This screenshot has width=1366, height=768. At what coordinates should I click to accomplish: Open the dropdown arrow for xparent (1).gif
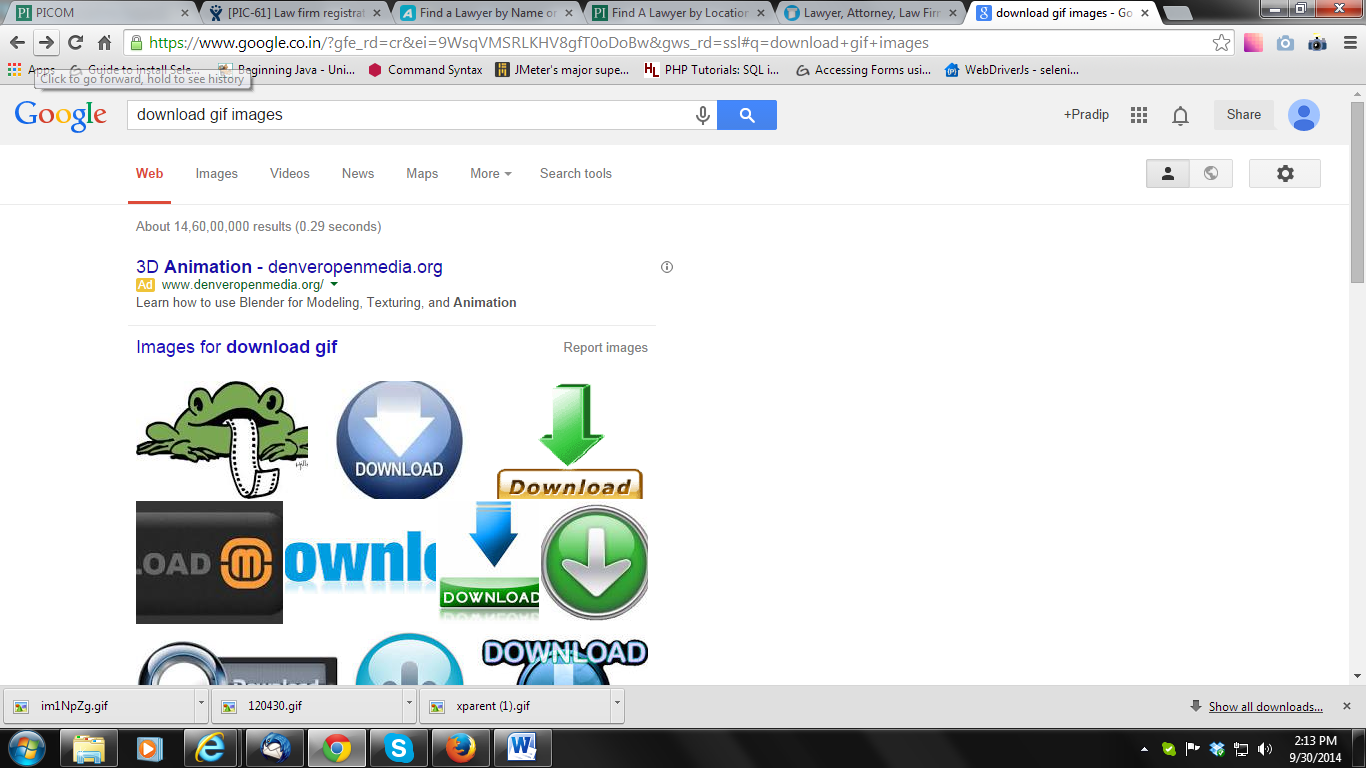617,704
